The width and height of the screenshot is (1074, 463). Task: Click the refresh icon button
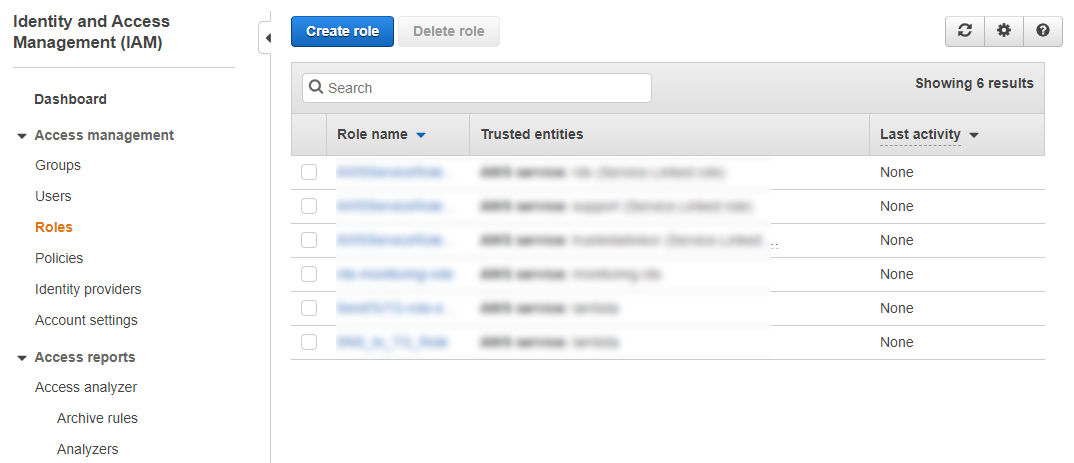(965, 31)
